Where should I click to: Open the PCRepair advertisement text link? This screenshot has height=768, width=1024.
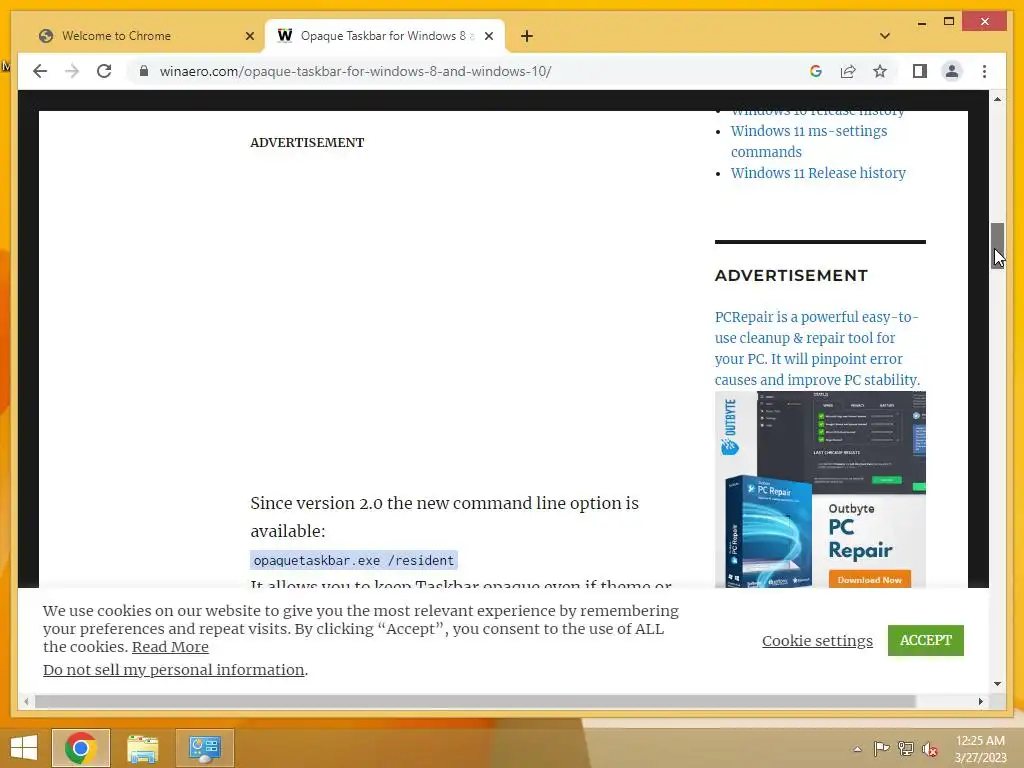[x=817, y=348]
